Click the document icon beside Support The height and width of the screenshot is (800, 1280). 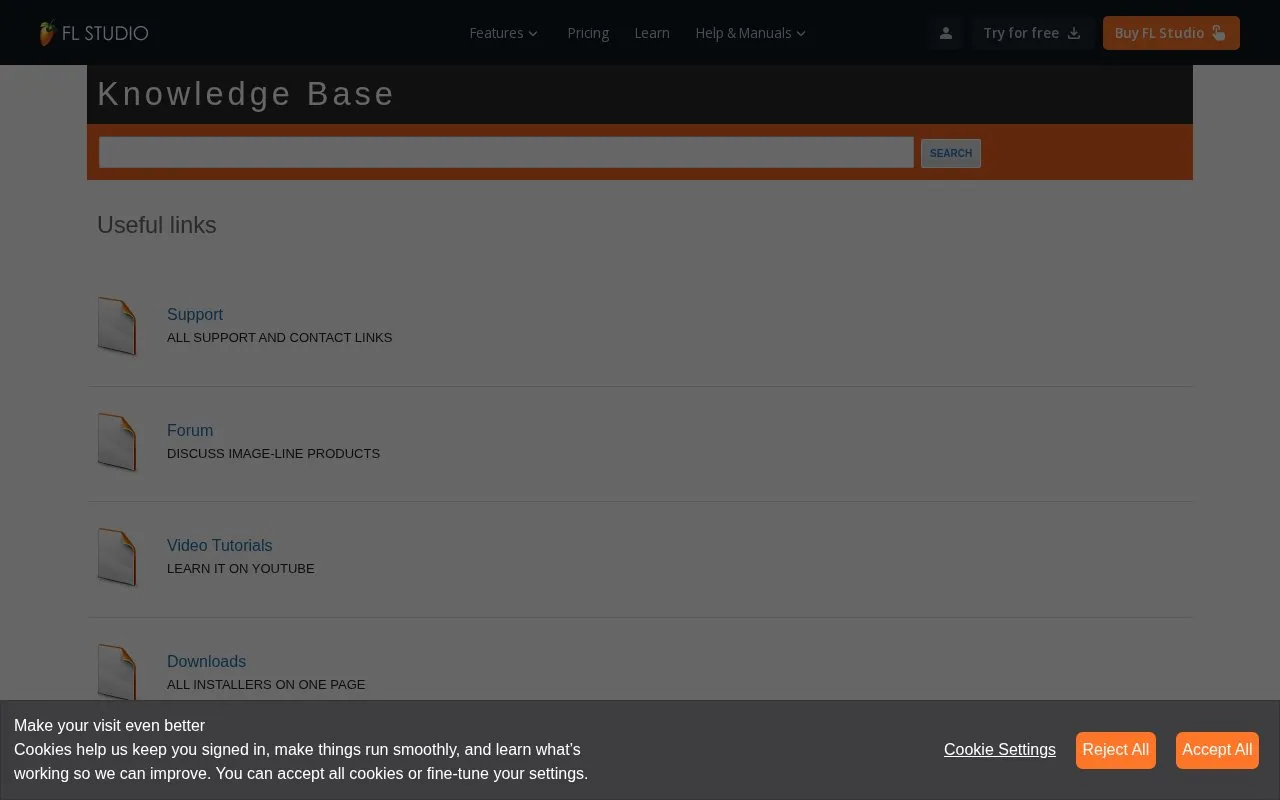point(117,326)
